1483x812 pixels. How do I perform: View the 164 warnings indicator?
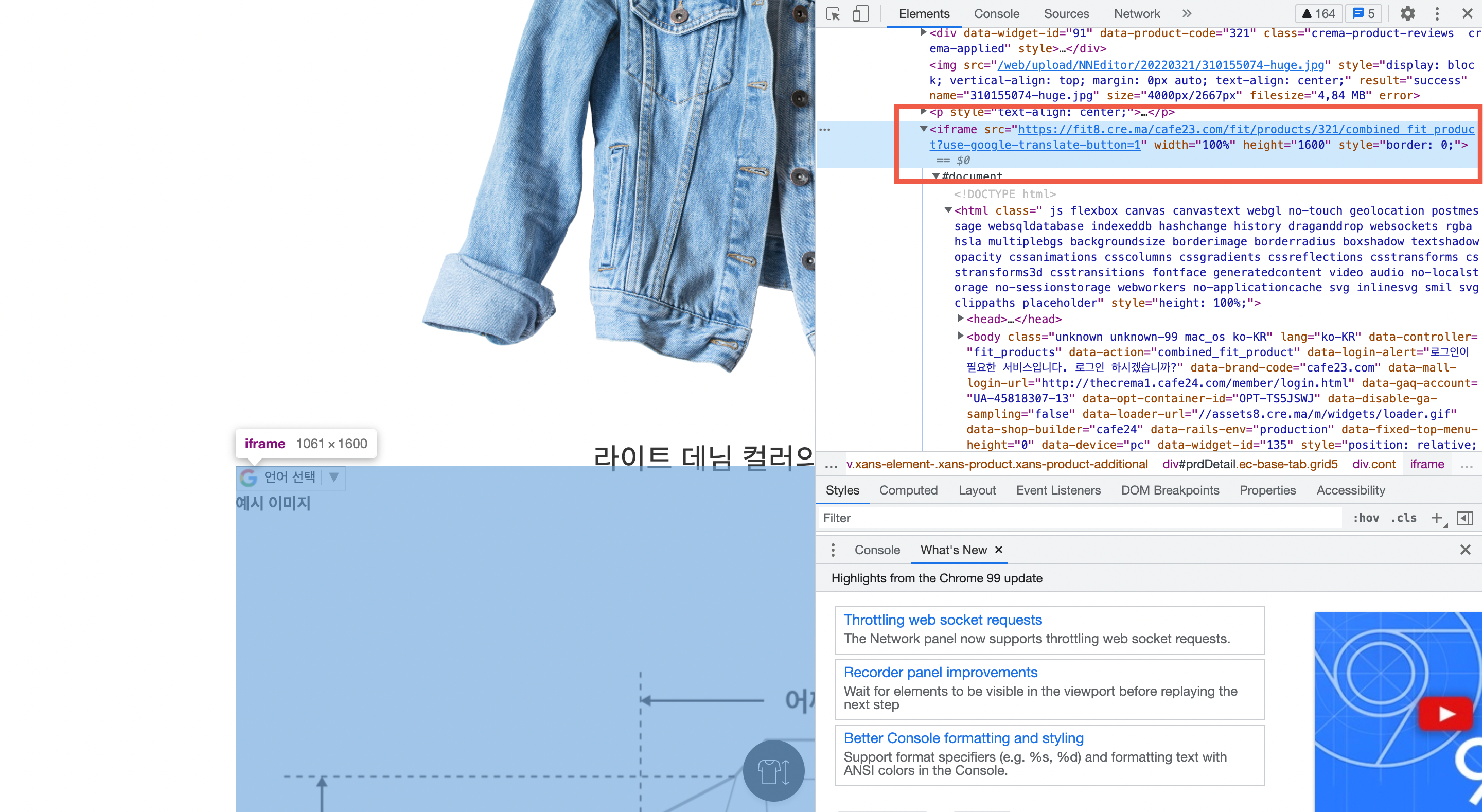pos(1318,13)
